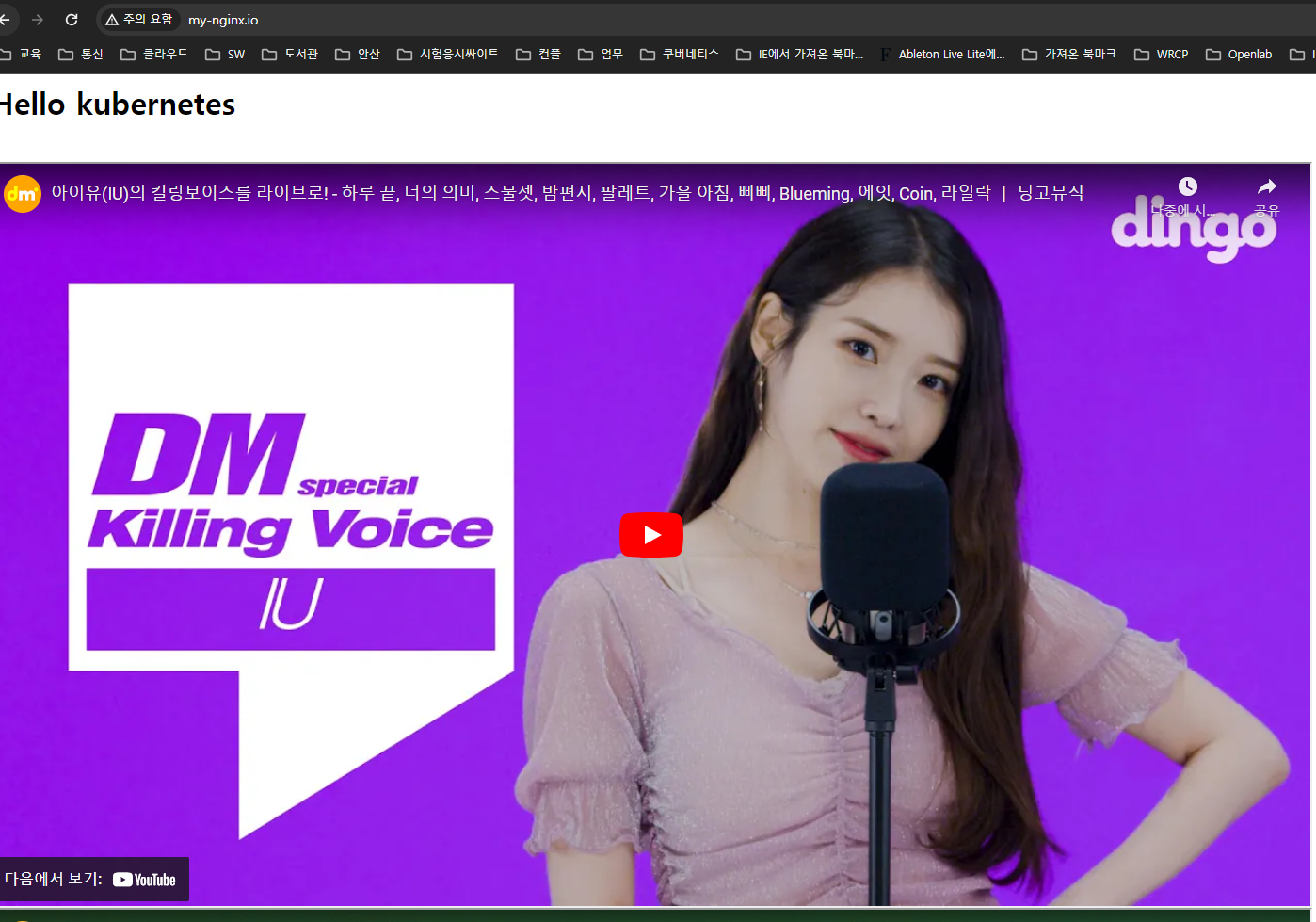
Task: Open the 업무 bookmark folder
Action: [x=601, y=55]
